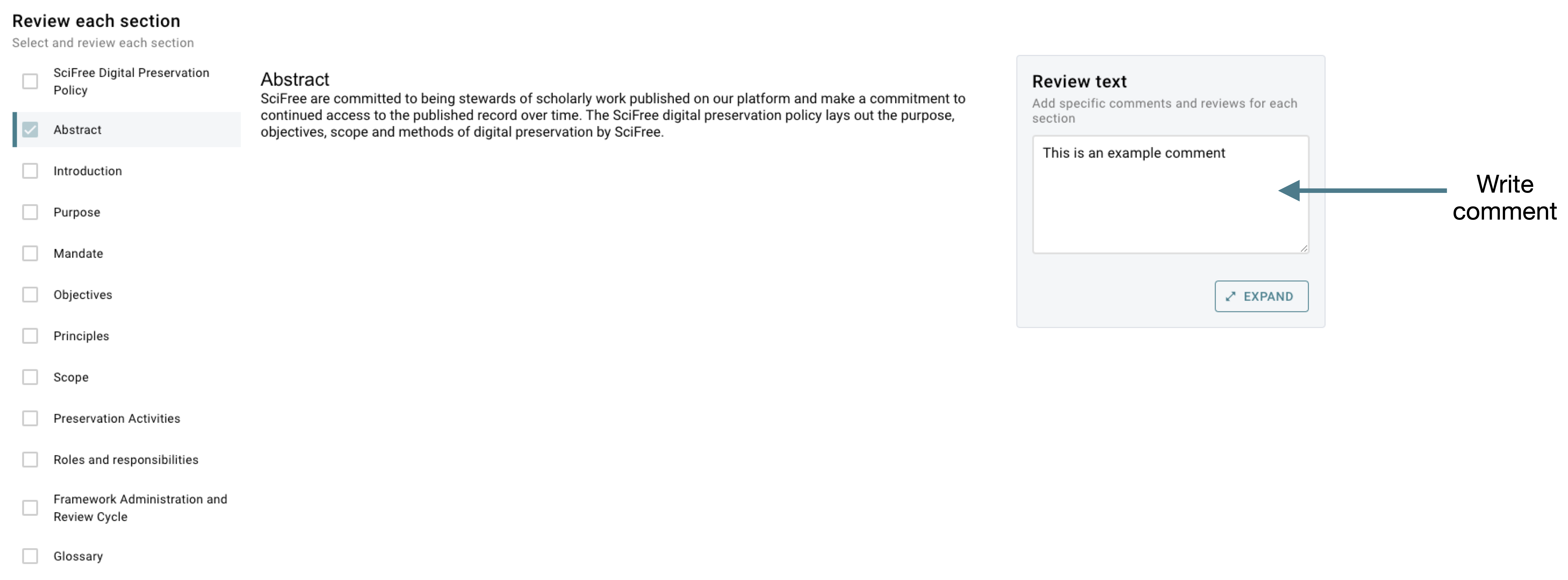Viewport: 1568px width, 580px height.
Task: Check the Introduction checkbox
Action: pyautogui.click(x=30, y=171)
